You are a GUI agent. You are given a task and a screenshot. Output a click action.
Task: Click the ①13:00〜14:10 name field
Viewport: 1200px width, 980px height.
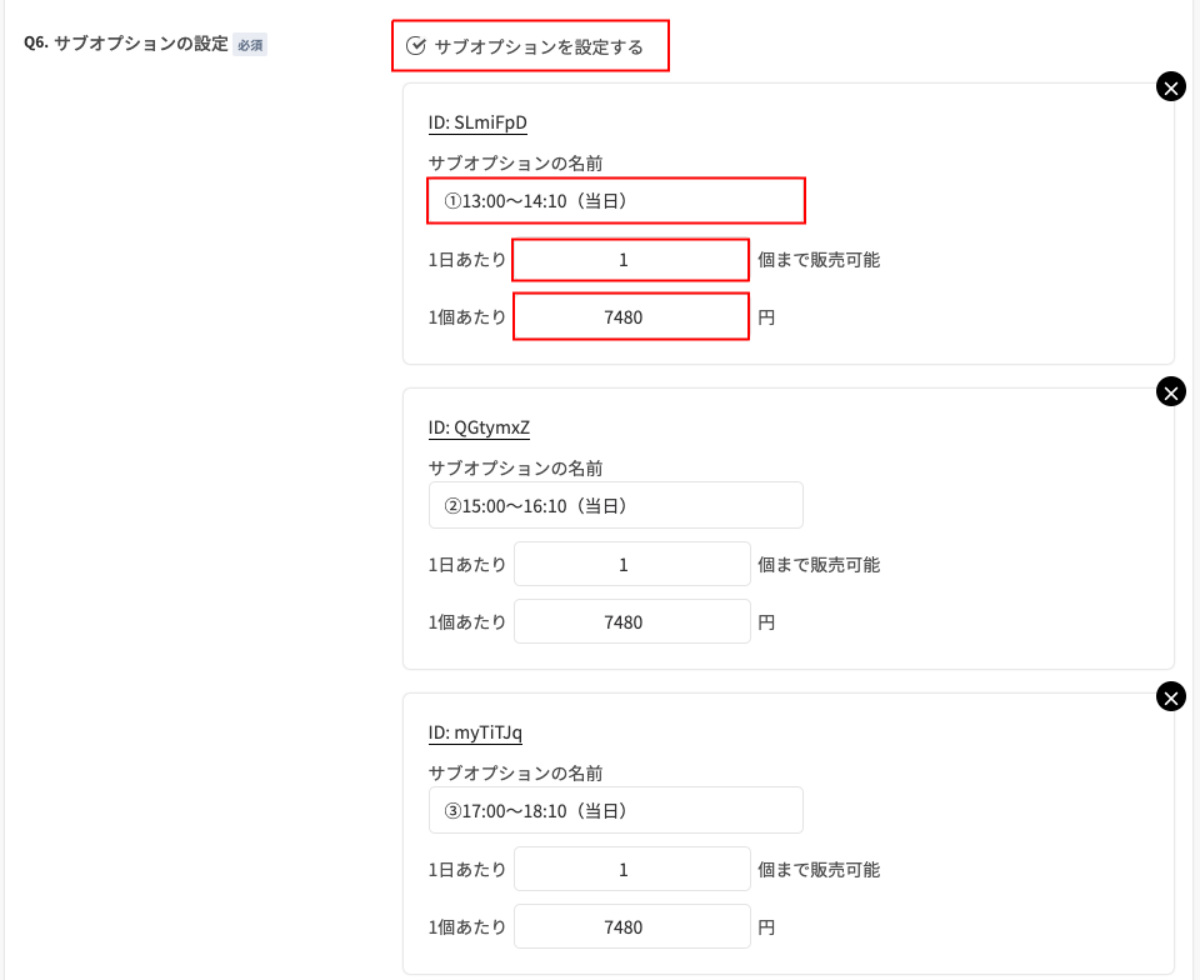pyautogui.click(x=616, y=201)
